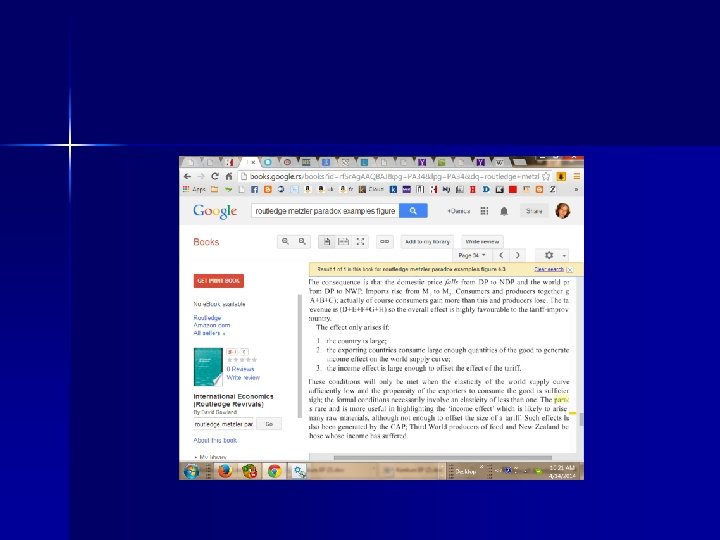
Task: Click the browser forward arrow
Action: click(201, 176)
